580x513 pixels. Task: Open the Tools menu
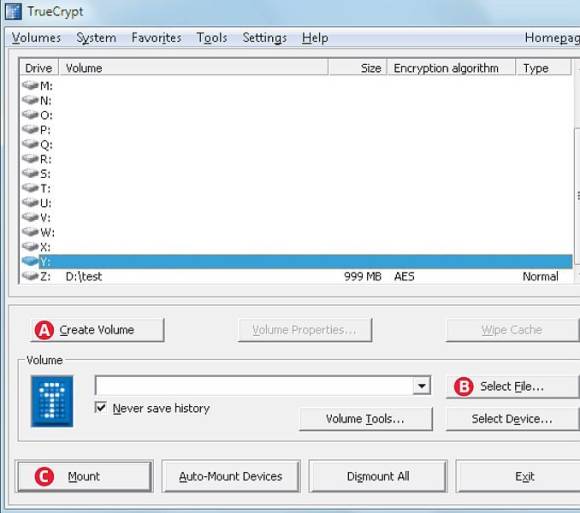pos(212,38)
